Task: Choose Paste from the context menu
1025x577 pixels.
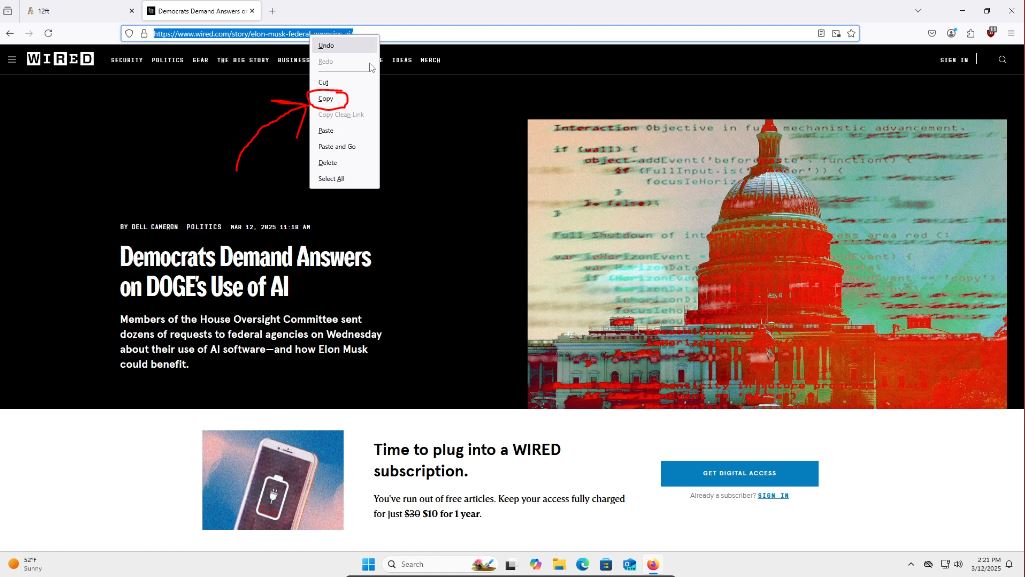Action: point(344,131)
